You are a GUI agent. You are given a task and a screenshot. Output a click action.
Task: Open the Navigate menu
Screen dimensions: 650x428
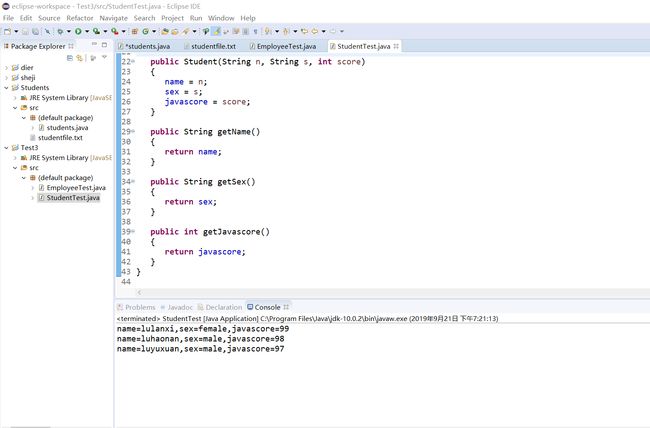point(113,18)
